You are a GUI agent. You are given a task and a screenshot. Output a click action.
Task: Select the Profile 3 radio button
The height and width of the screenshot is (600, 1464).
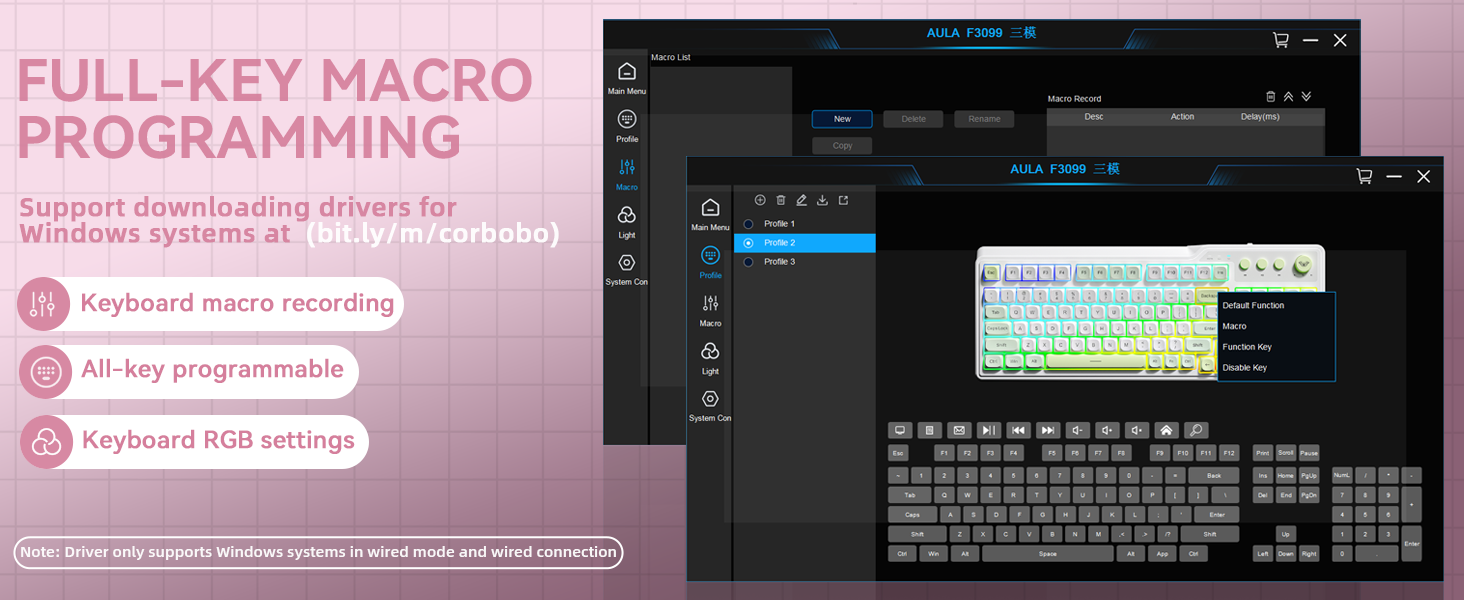click(x=749, y=262)
